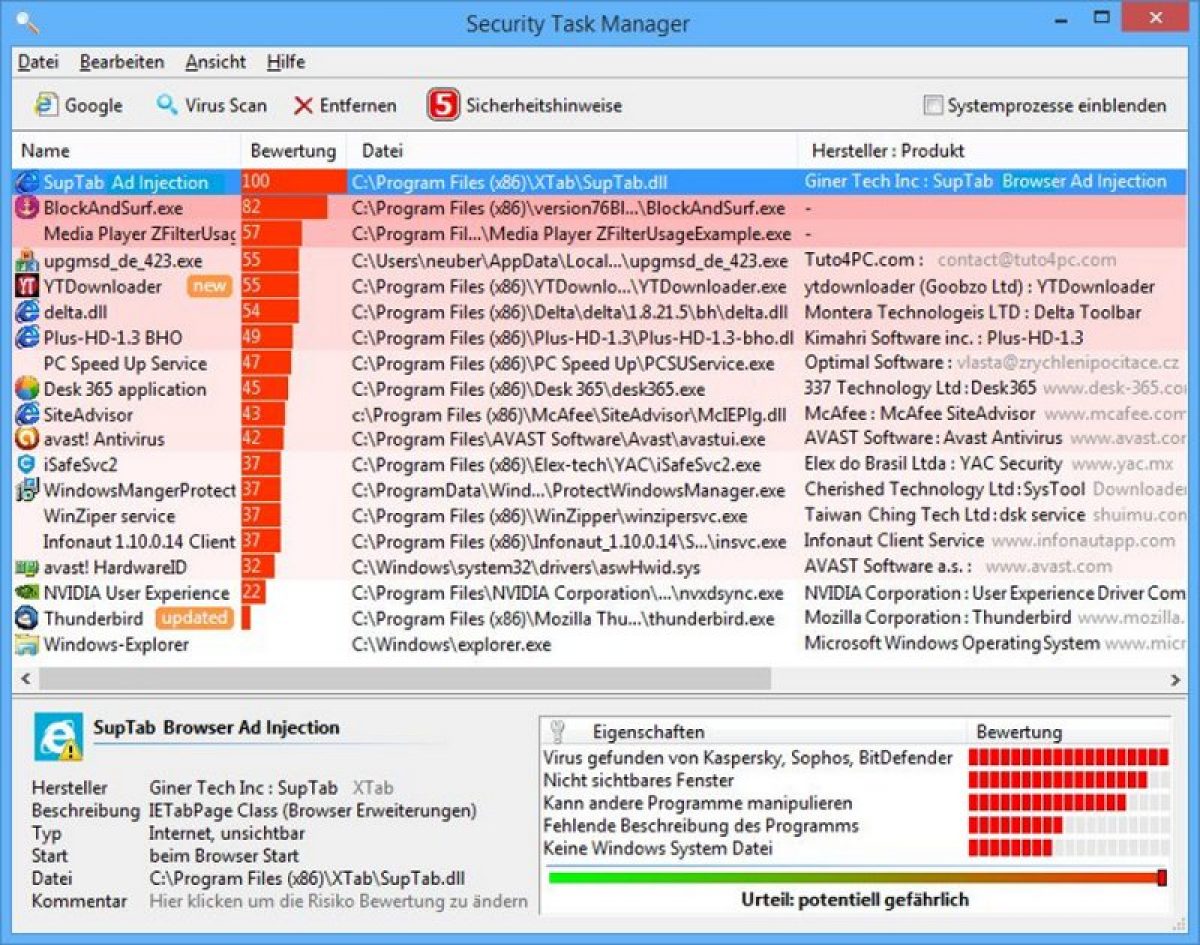Click the YTDownloader icon in the list
Viewport: 1200px width, 945px height.
(x=24, y=286)
